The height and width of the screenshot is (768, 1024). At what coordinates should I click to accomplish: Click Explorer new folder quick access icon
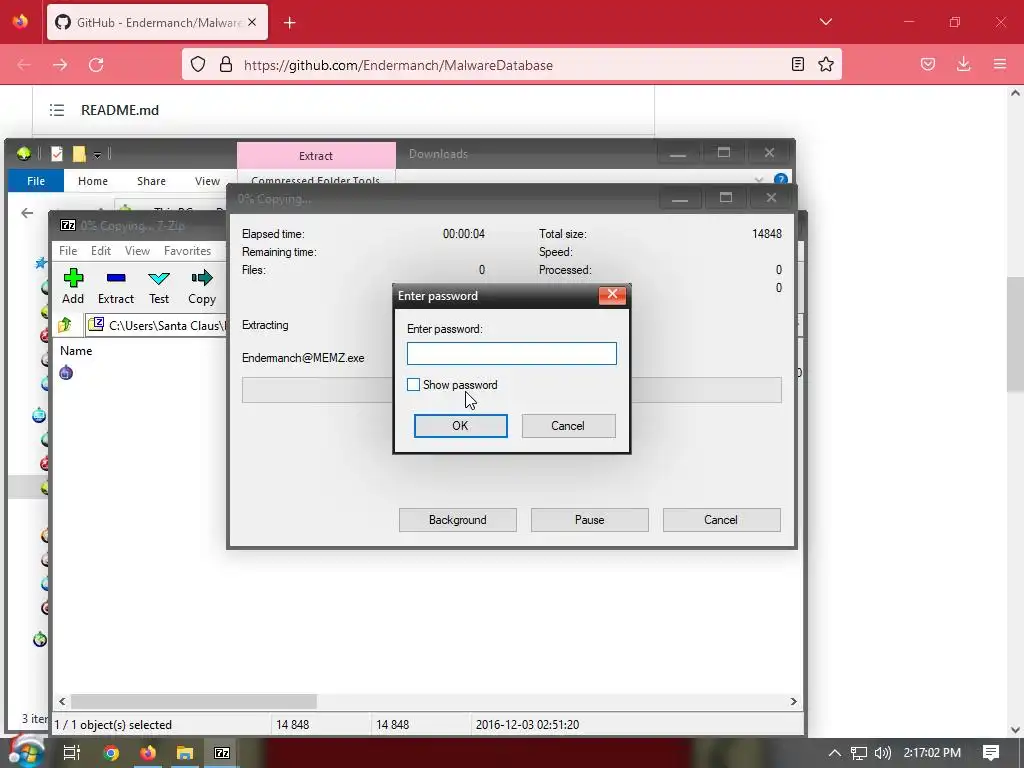click(79, 153)
